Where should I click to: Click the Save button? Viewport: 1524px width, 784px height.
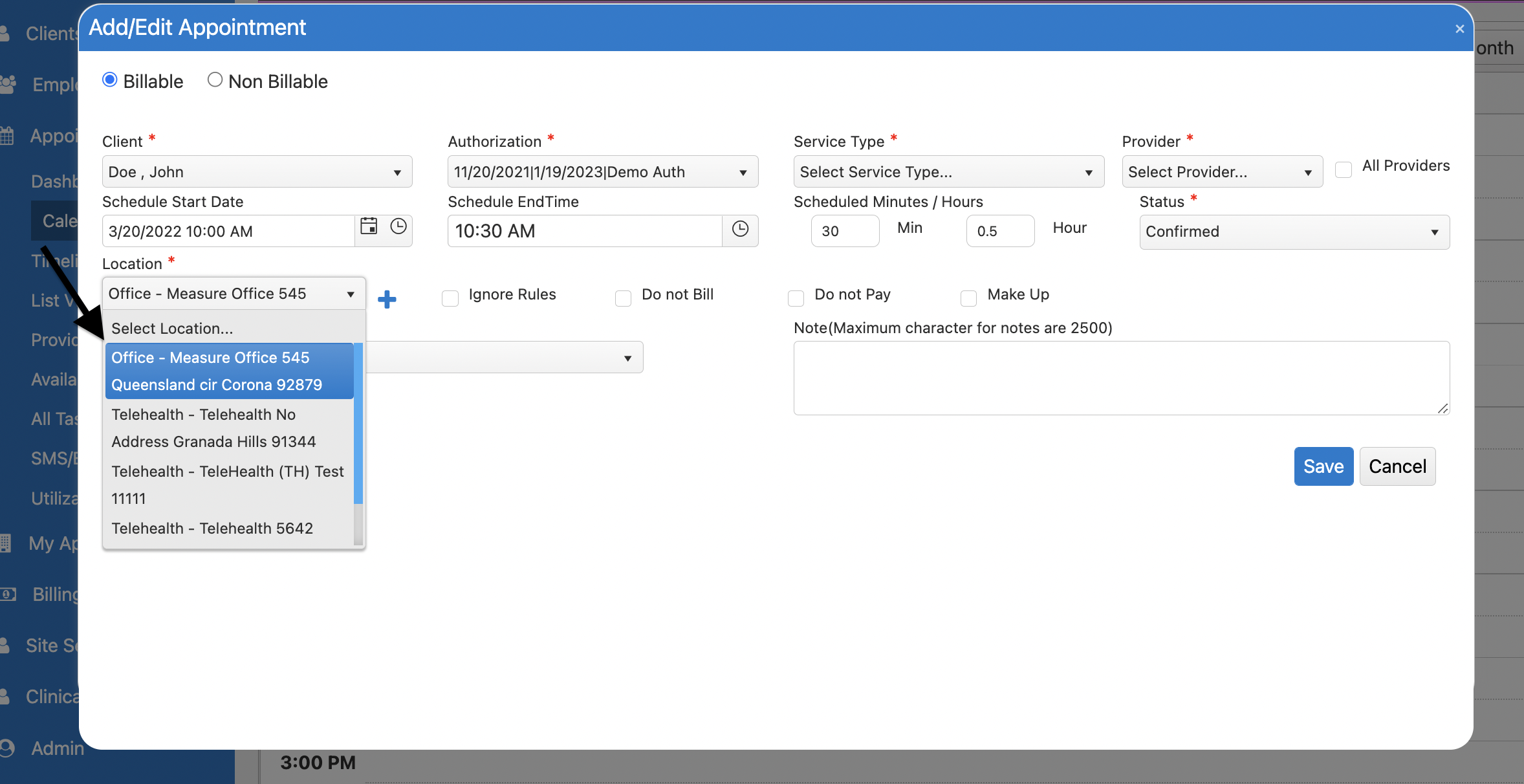click(x=1323, y=466)
